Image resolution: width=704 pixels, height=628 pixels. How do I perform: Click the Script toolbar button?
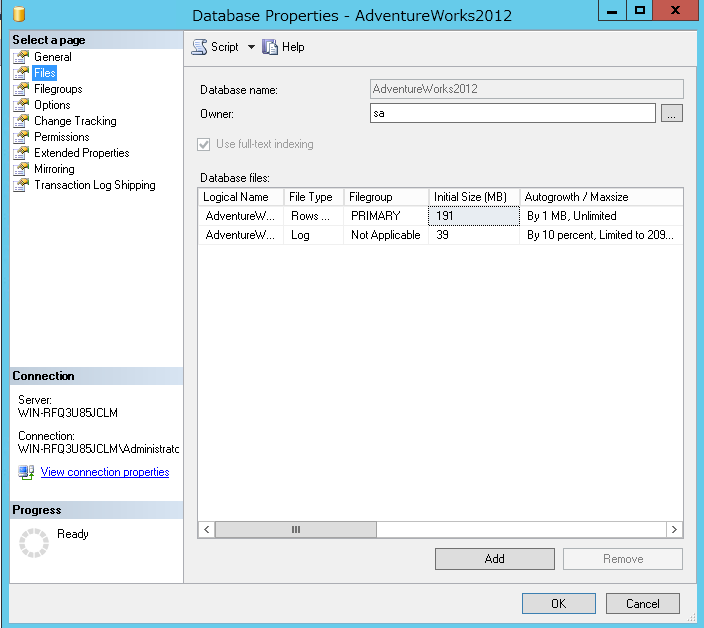(215, 47)
